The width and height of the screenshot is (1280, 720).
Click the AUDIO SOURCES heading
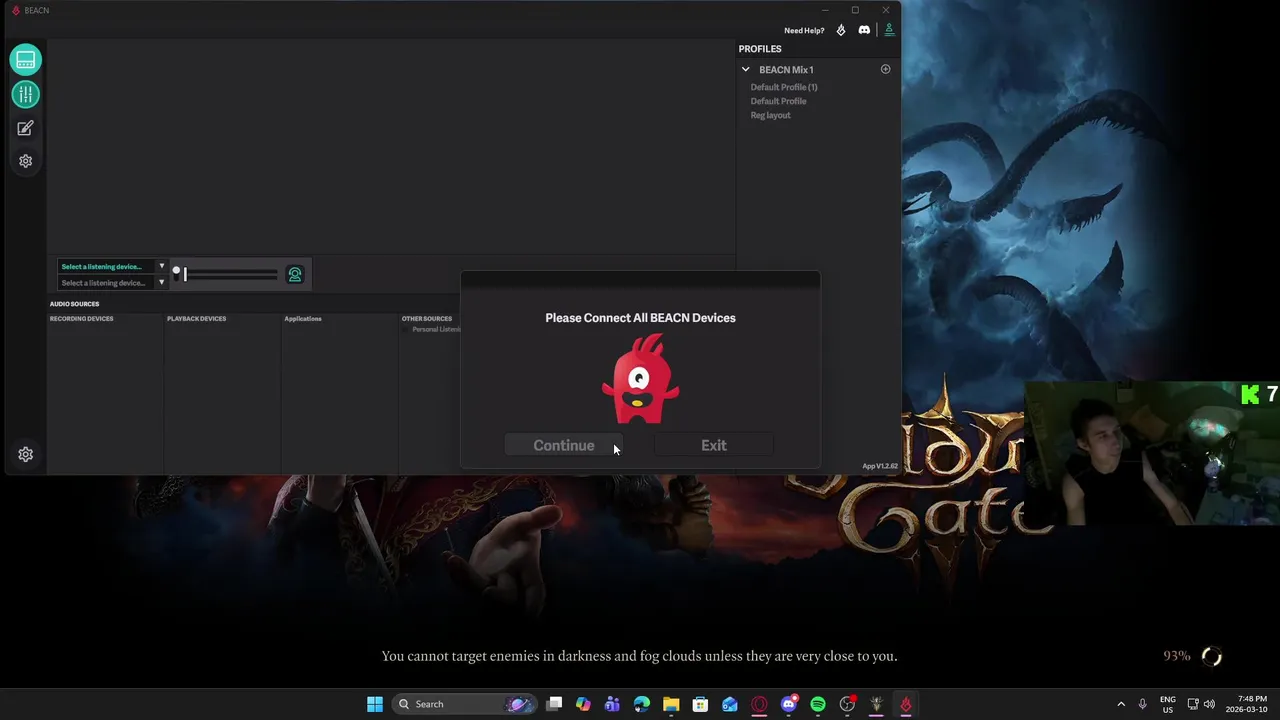[x=75, y=304]
